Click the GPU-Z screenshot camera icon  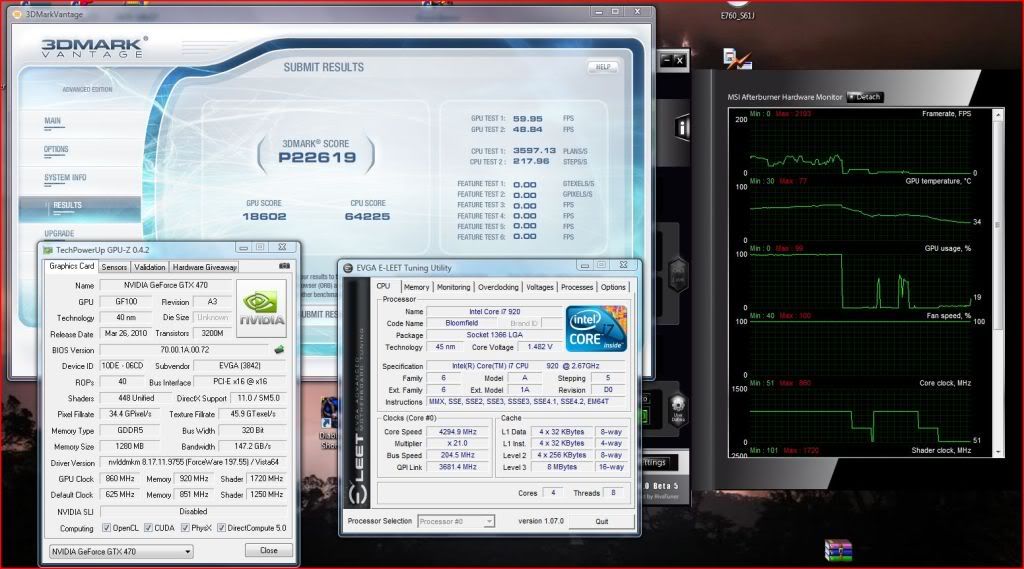click(x=284, y=267)
